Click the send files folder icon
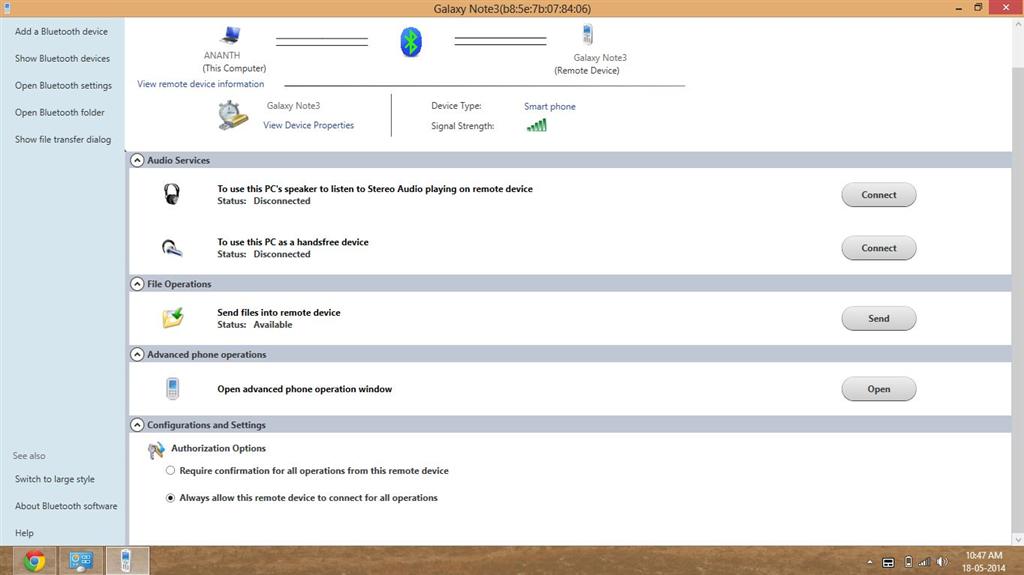Image resolution: width=1024 pixels, height=575 pixels. coord(173,318)
